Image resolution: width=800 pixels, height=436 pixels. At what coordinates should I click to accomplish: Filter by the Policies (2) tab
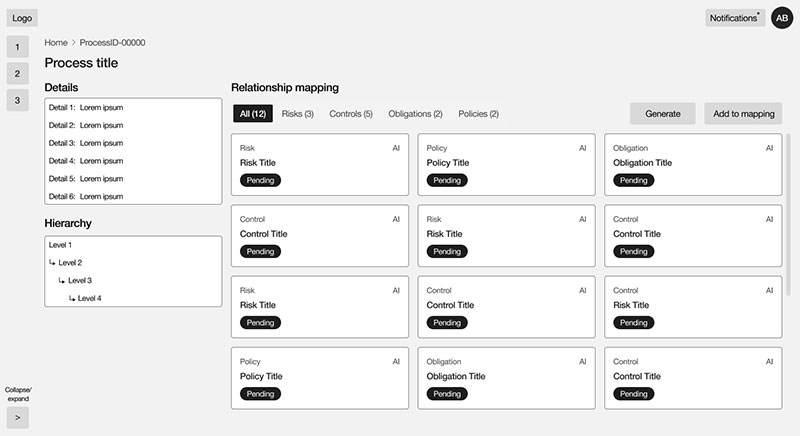tap(479, 114)
